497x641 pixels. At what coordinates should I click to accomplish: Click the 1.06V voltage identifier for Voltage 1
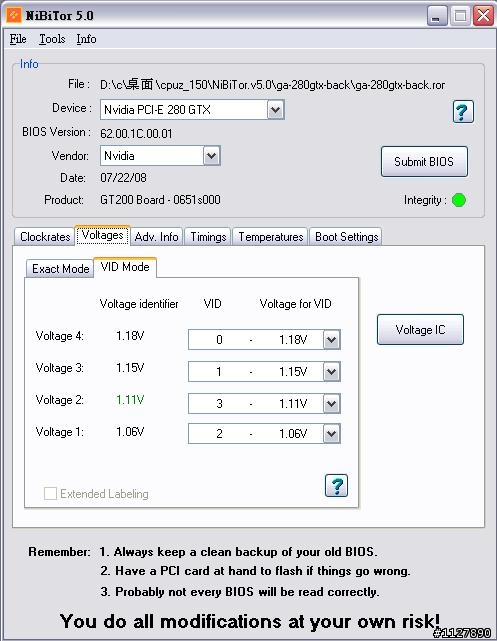pyautogui.click(x=130, y=432)
